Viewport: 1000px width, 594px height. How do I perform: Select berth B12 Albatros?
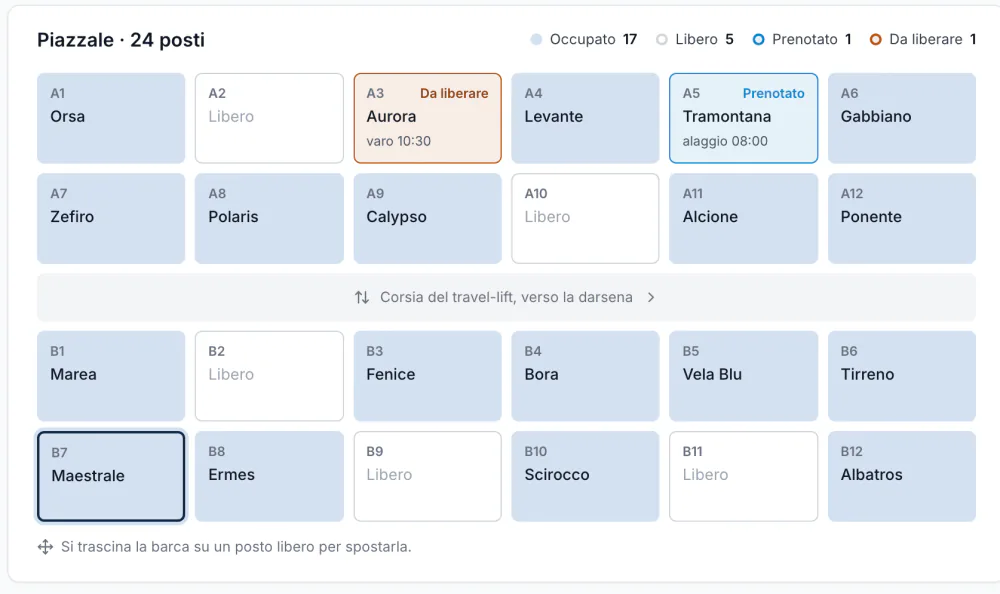click(x=902, y=477)
